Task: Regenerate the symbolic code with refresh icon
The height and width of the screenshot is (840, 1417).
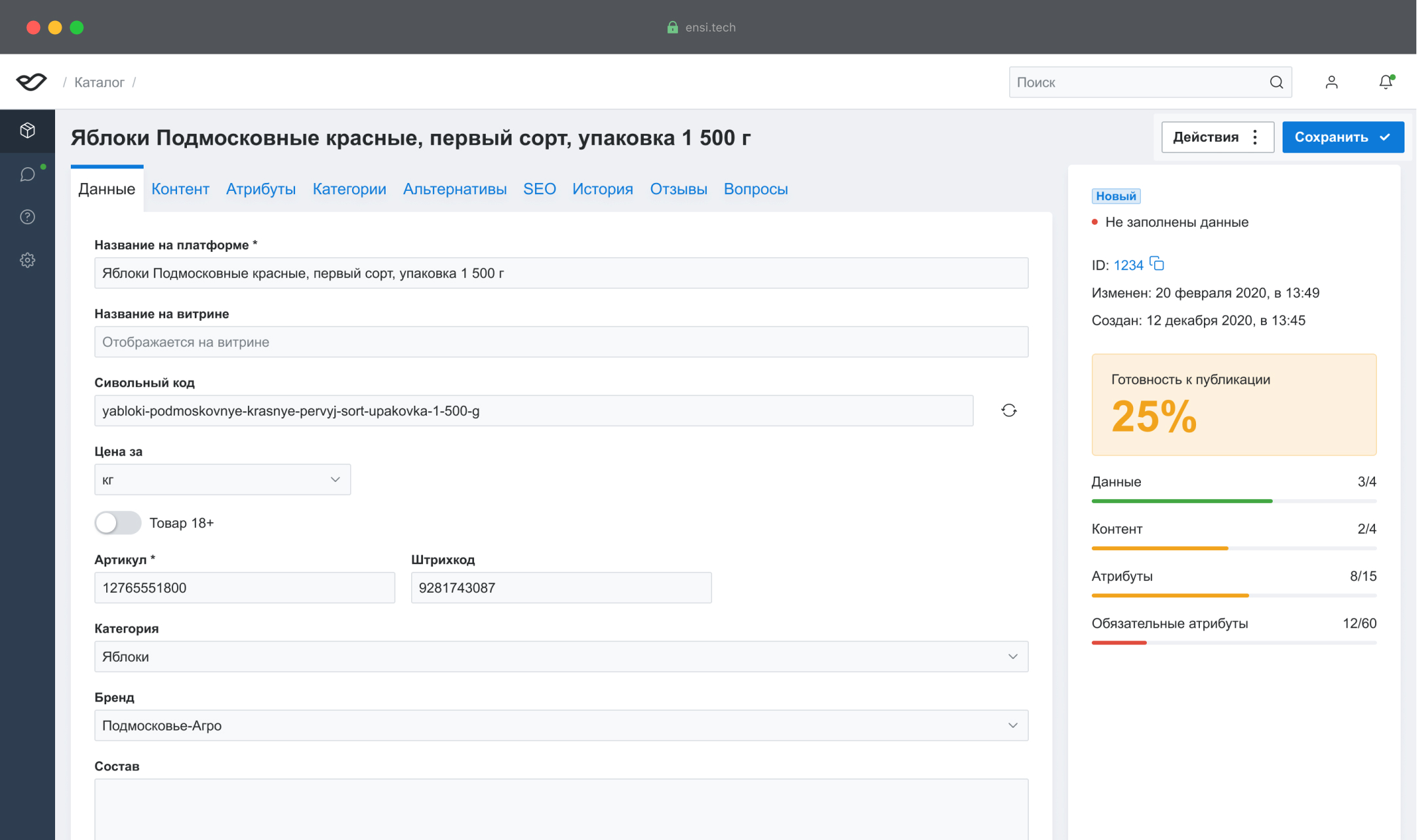Action: 1008,410
